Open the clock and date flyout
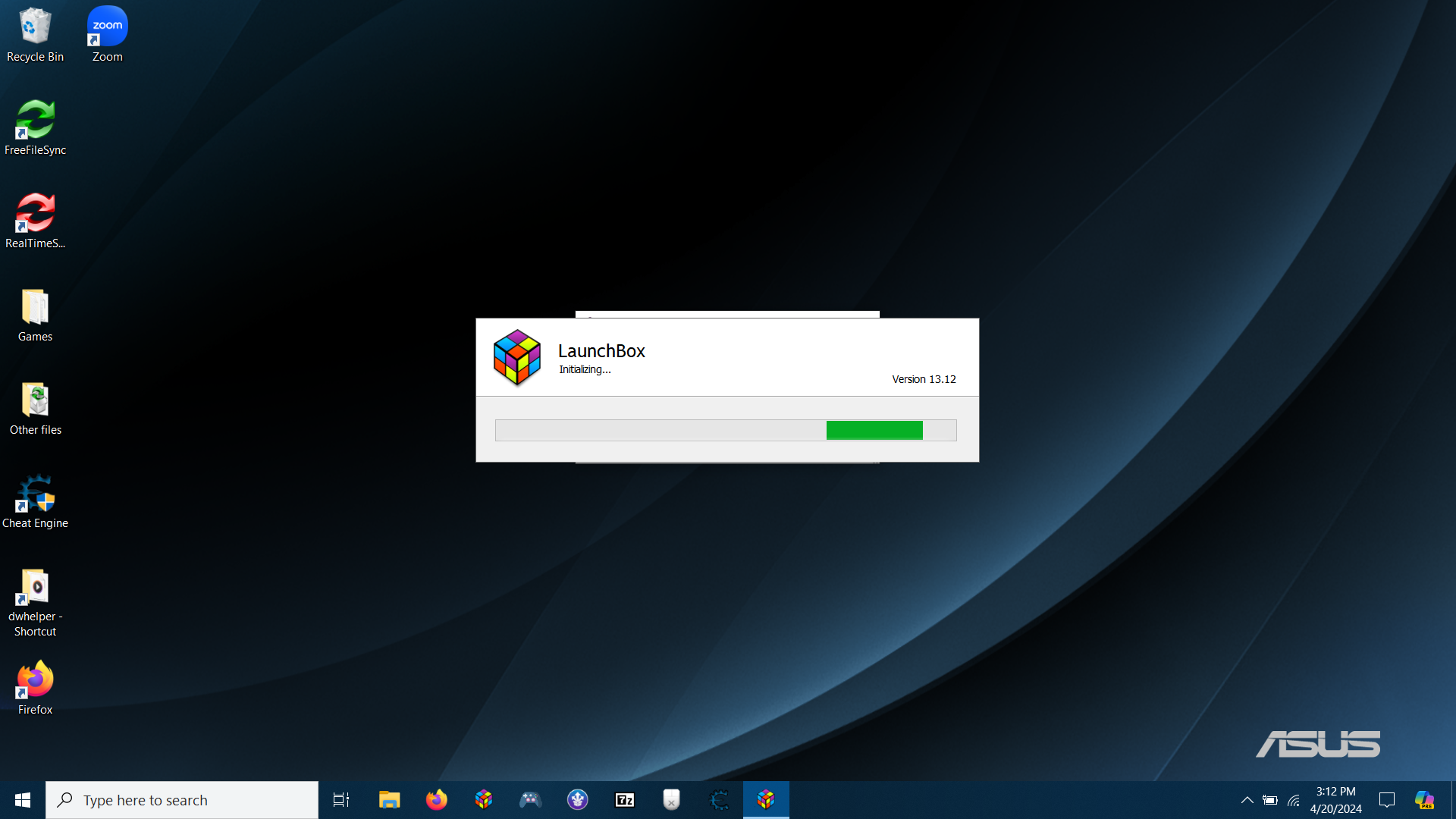1456x819 pixels. tap(1335, 800)
